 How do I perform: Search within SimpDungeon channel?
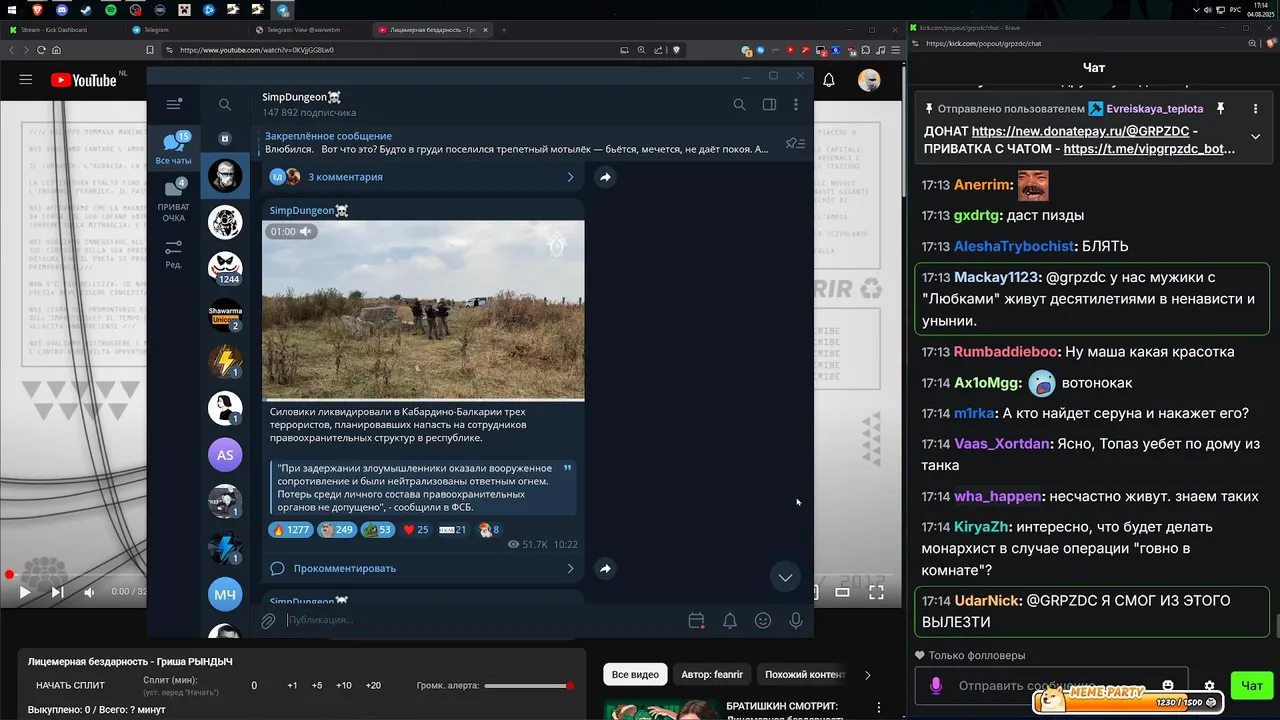(x=739, y=104)
